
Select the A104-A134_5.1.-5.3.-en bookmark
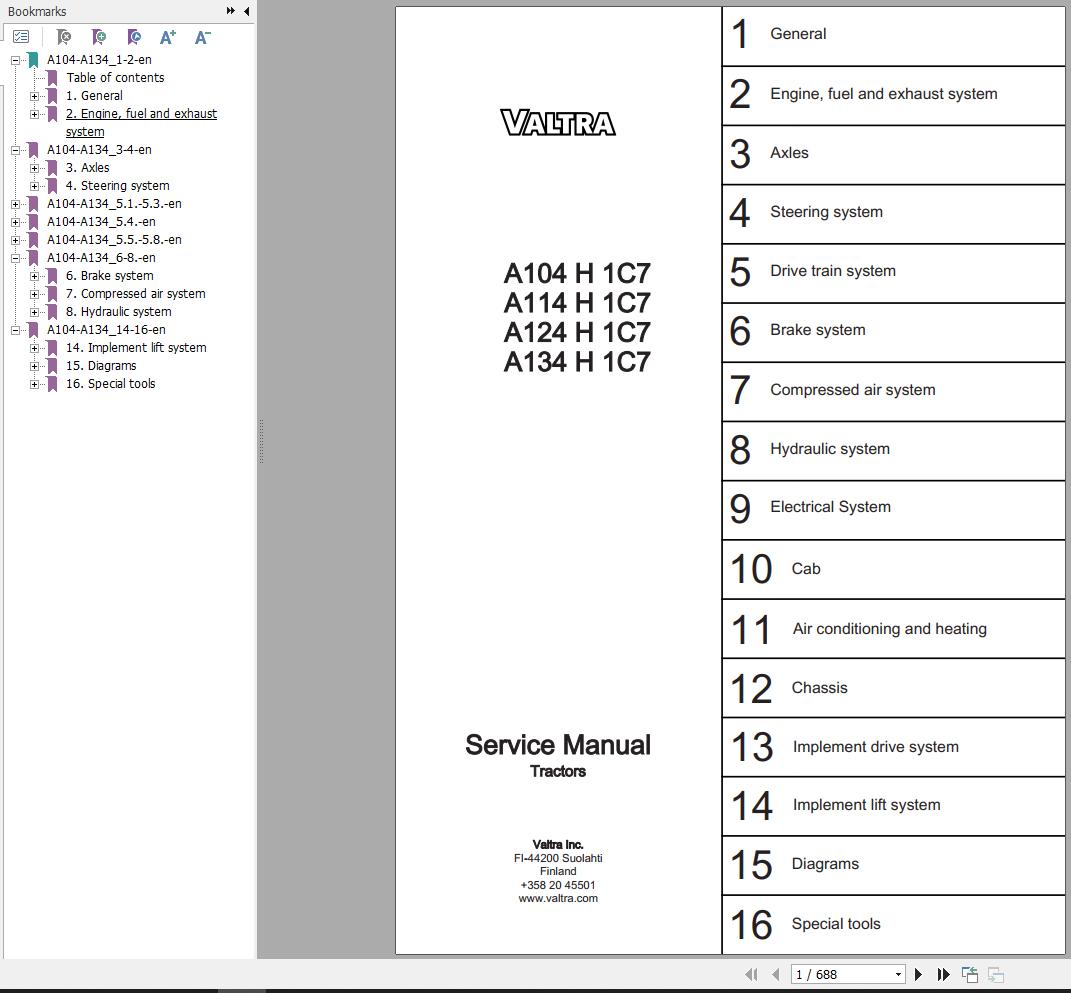coord(114,204)
